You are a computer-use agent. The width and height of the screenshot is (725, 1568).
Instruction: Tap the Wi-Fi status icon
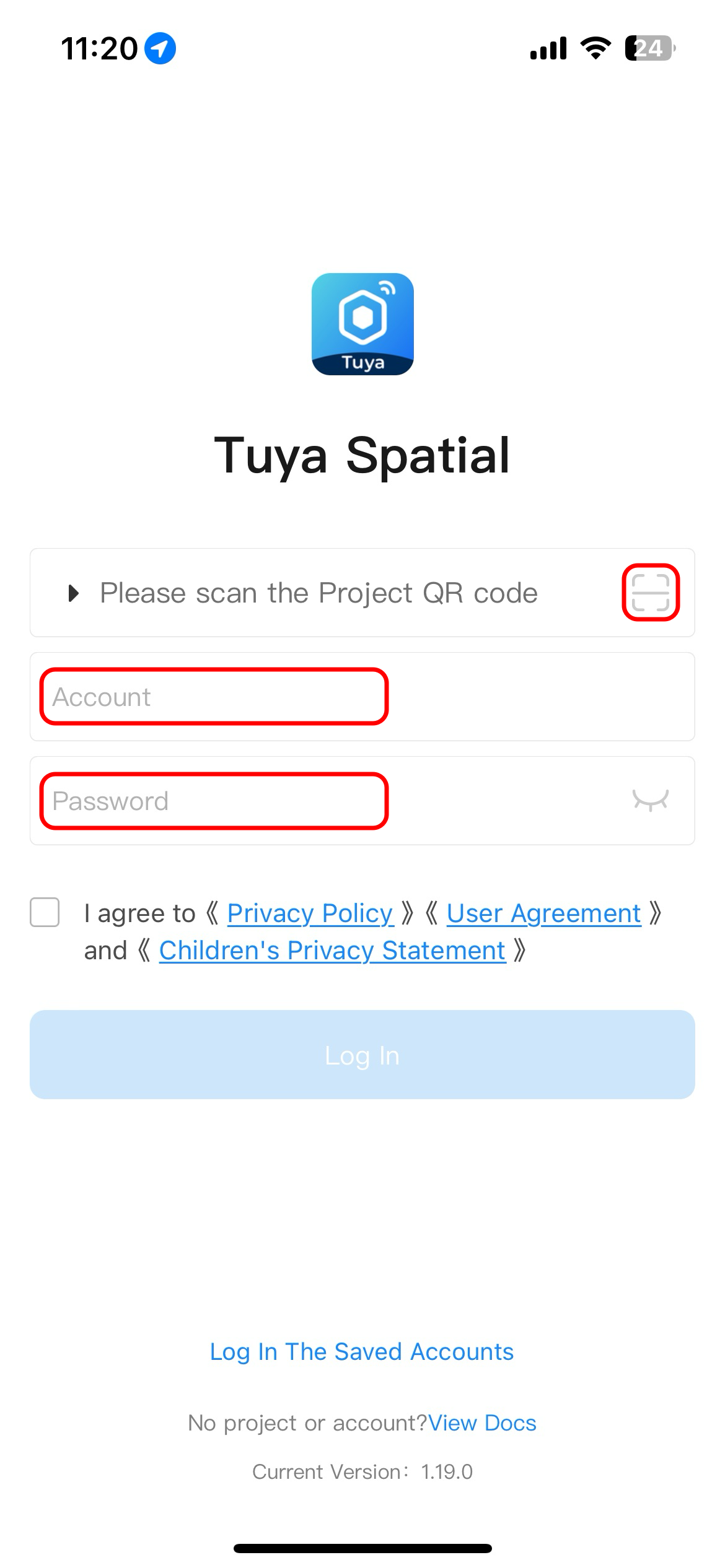point(595,48)
